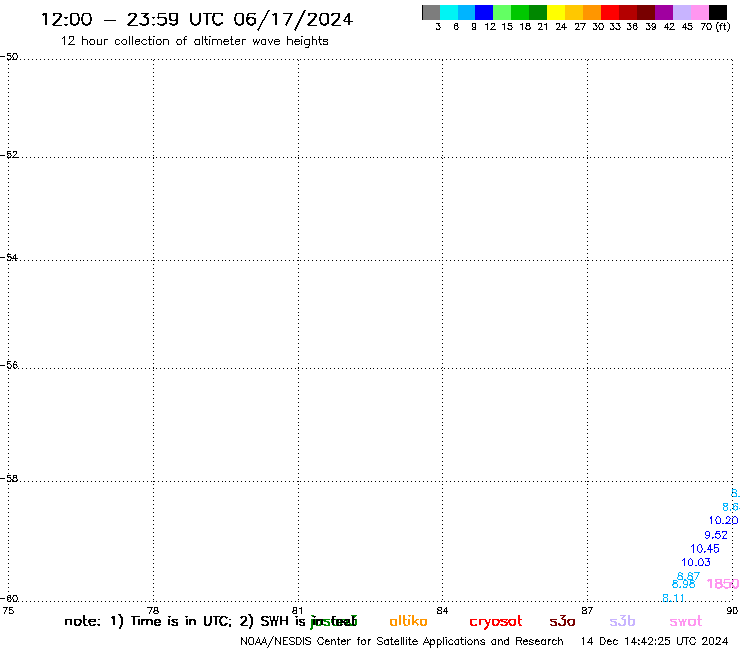
Task: Click the bright red 33 ft legend swatch
Action: 610,12
